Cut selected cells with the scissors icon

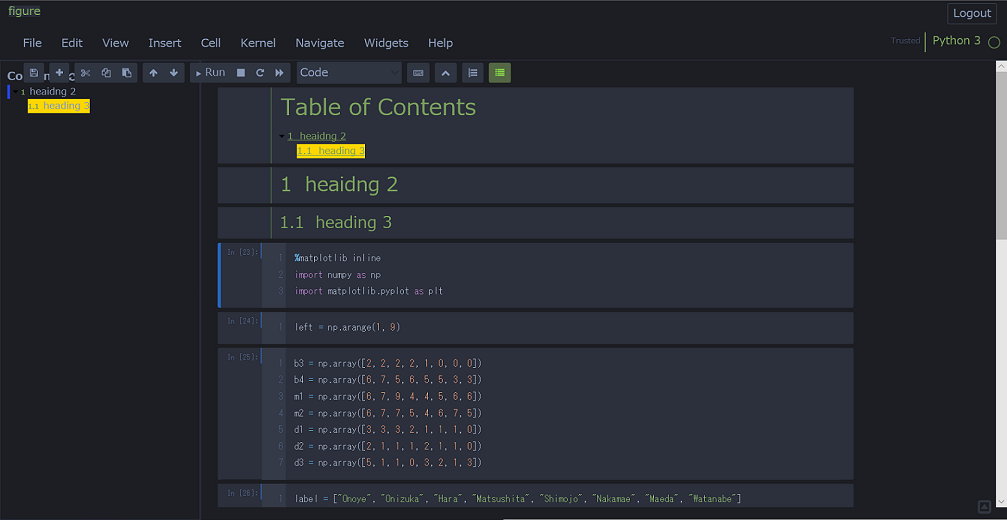pyautogui.click(x=85, y=73)
